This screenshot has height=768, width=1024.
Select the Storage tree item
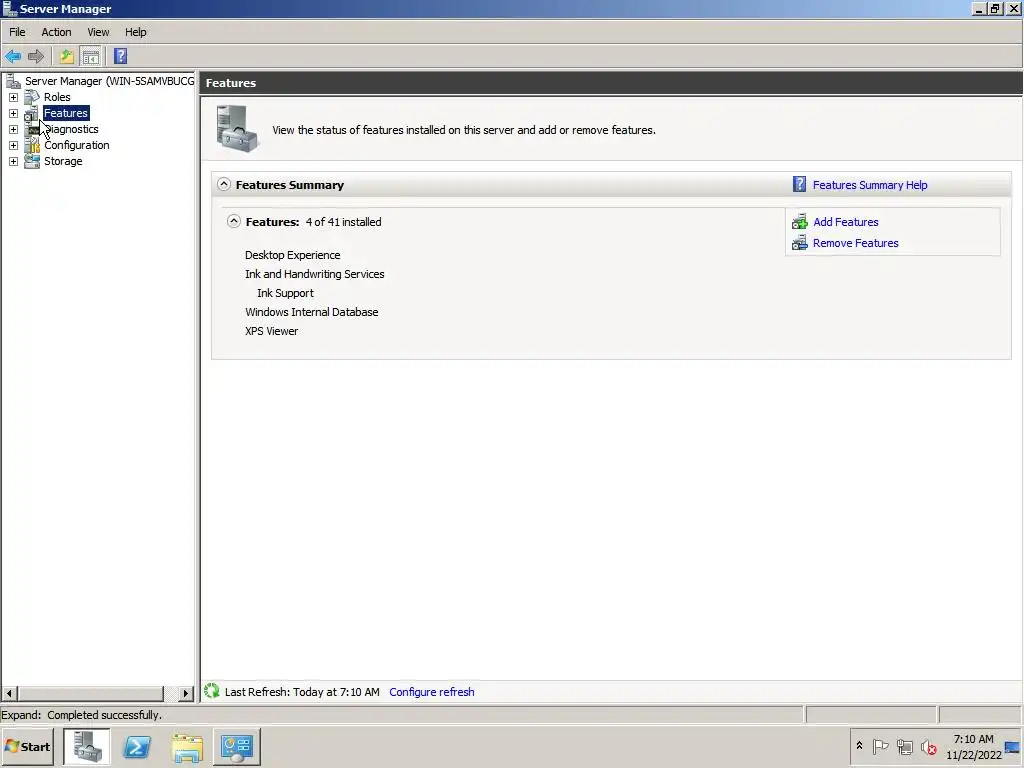[63, 161]
